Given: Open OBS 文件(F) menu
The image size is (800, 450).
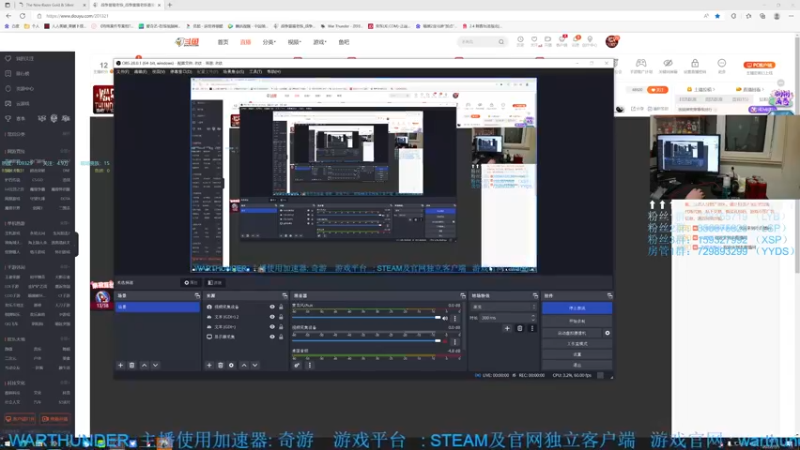Looking at the screenshot, I should 122,72.
